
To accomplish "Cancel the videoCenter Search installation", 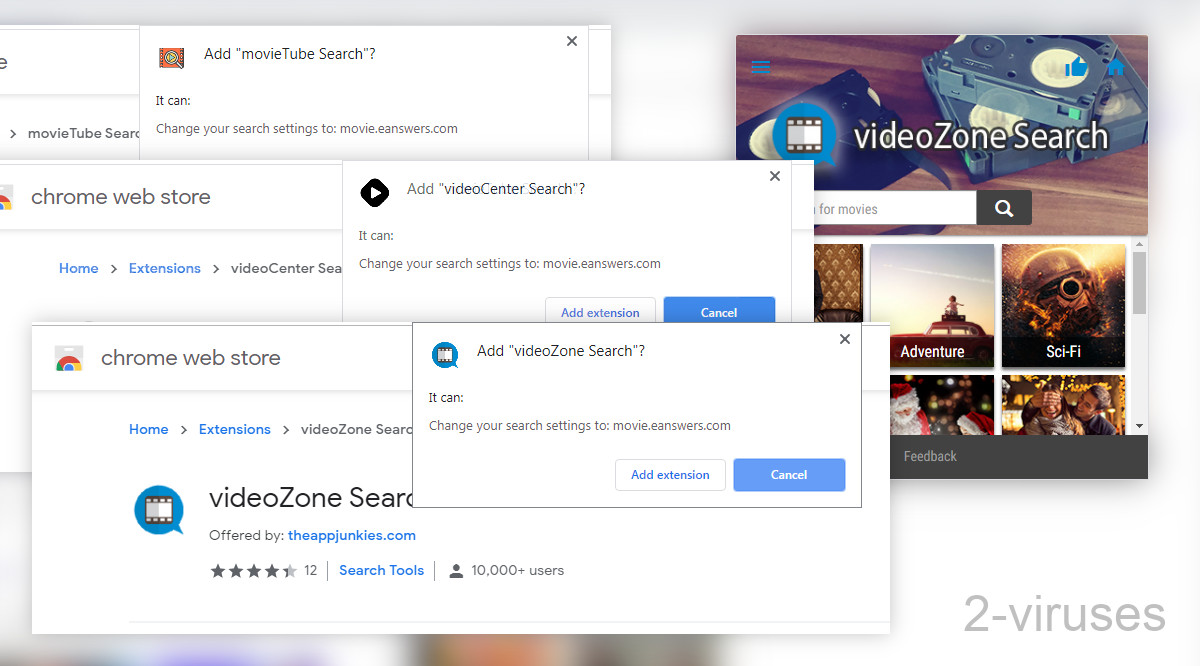I will coord(719,312).
